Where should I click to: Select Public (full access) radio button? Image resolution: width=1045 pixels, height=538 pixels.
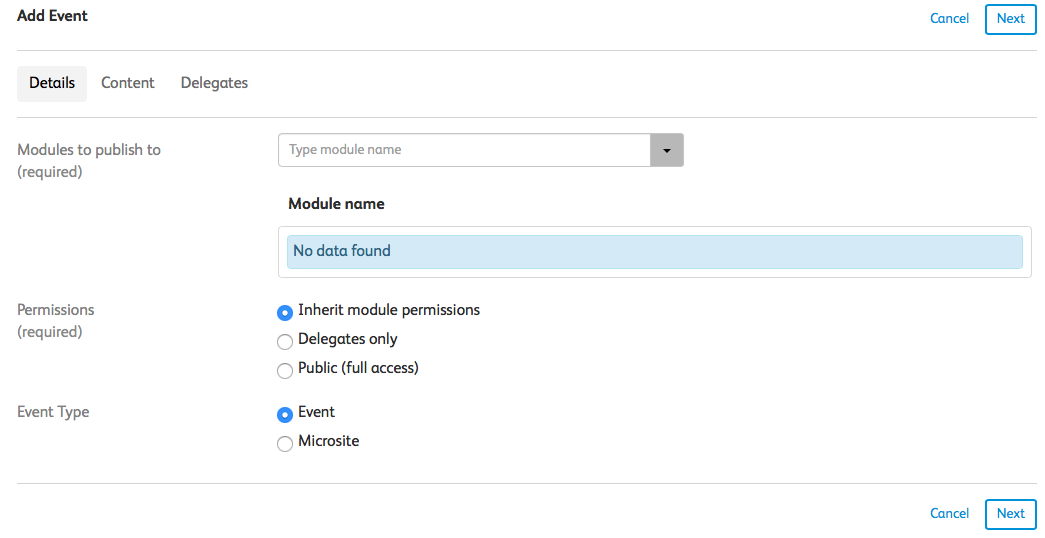285,370
